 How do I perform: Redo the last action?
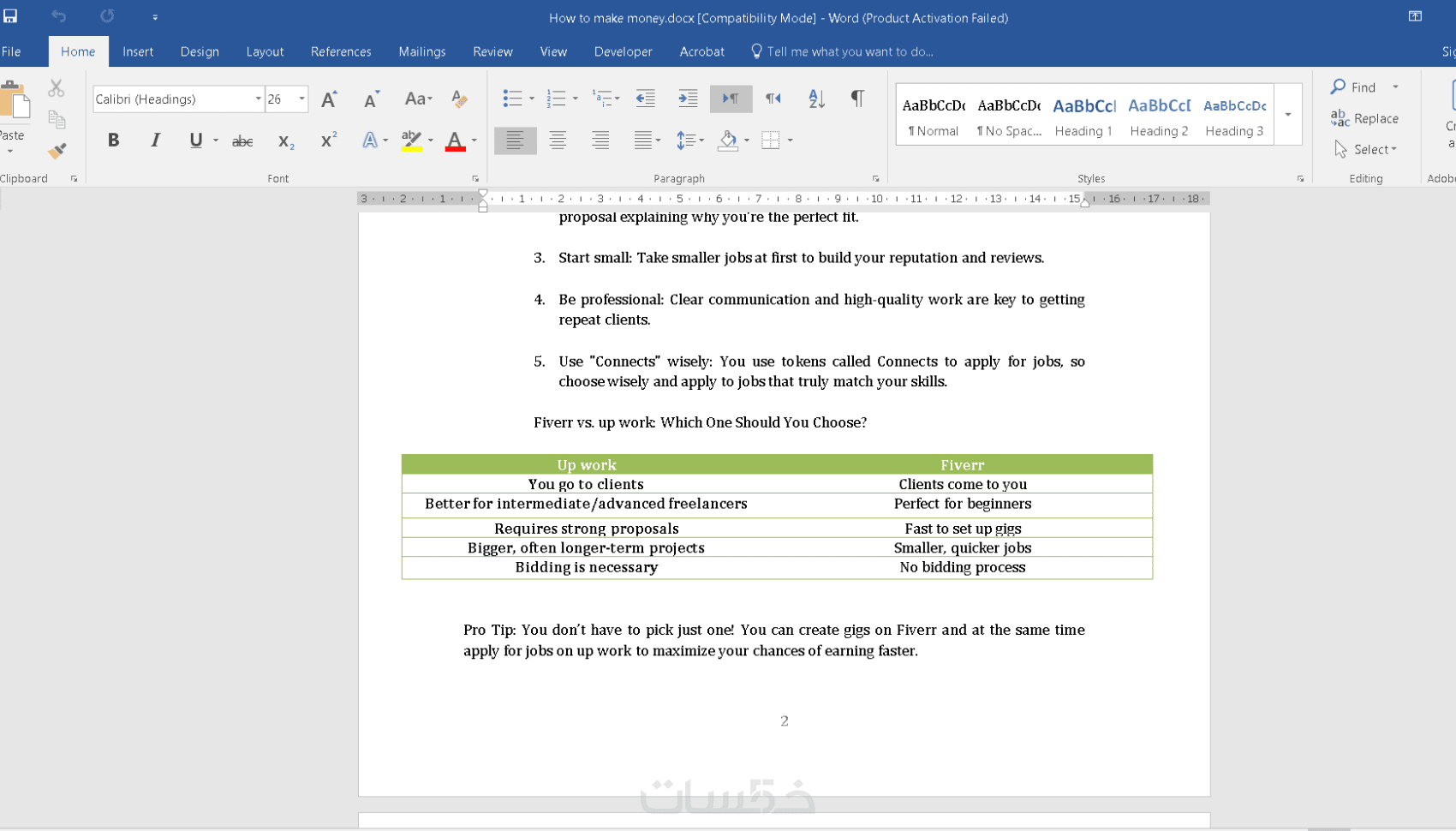[x=107, y=16]
